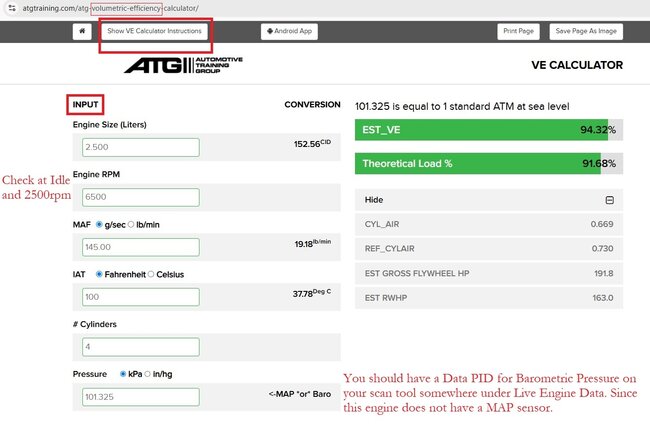Focus the MAF value input field
Viewport: 650px width, 431px height.
(141, 247)
